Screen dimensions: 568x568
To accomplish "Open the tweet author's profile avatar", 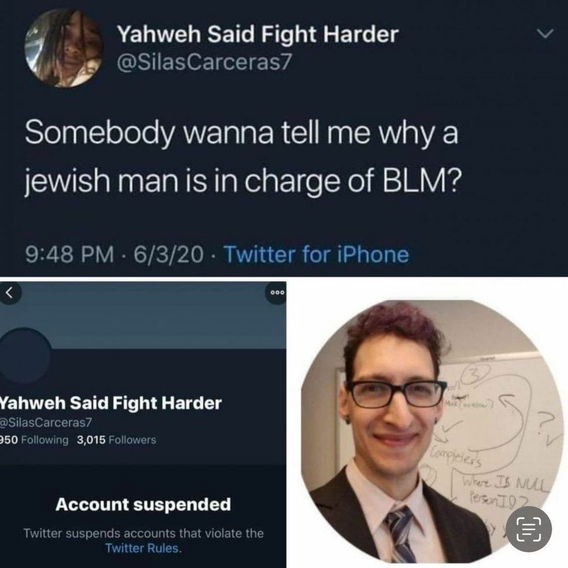I will click(64, 48).
